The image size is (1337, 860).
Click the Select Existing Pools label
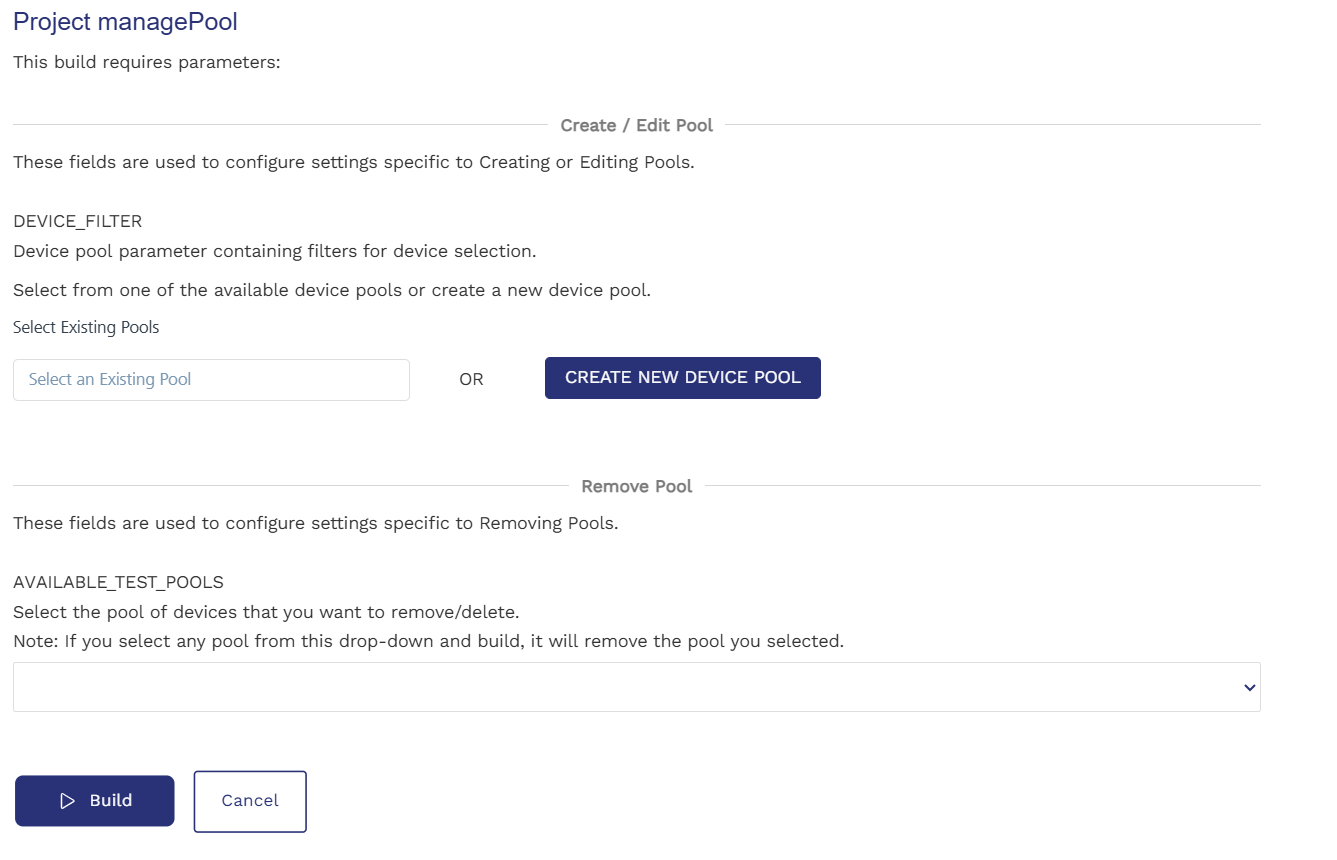point(86,327)
